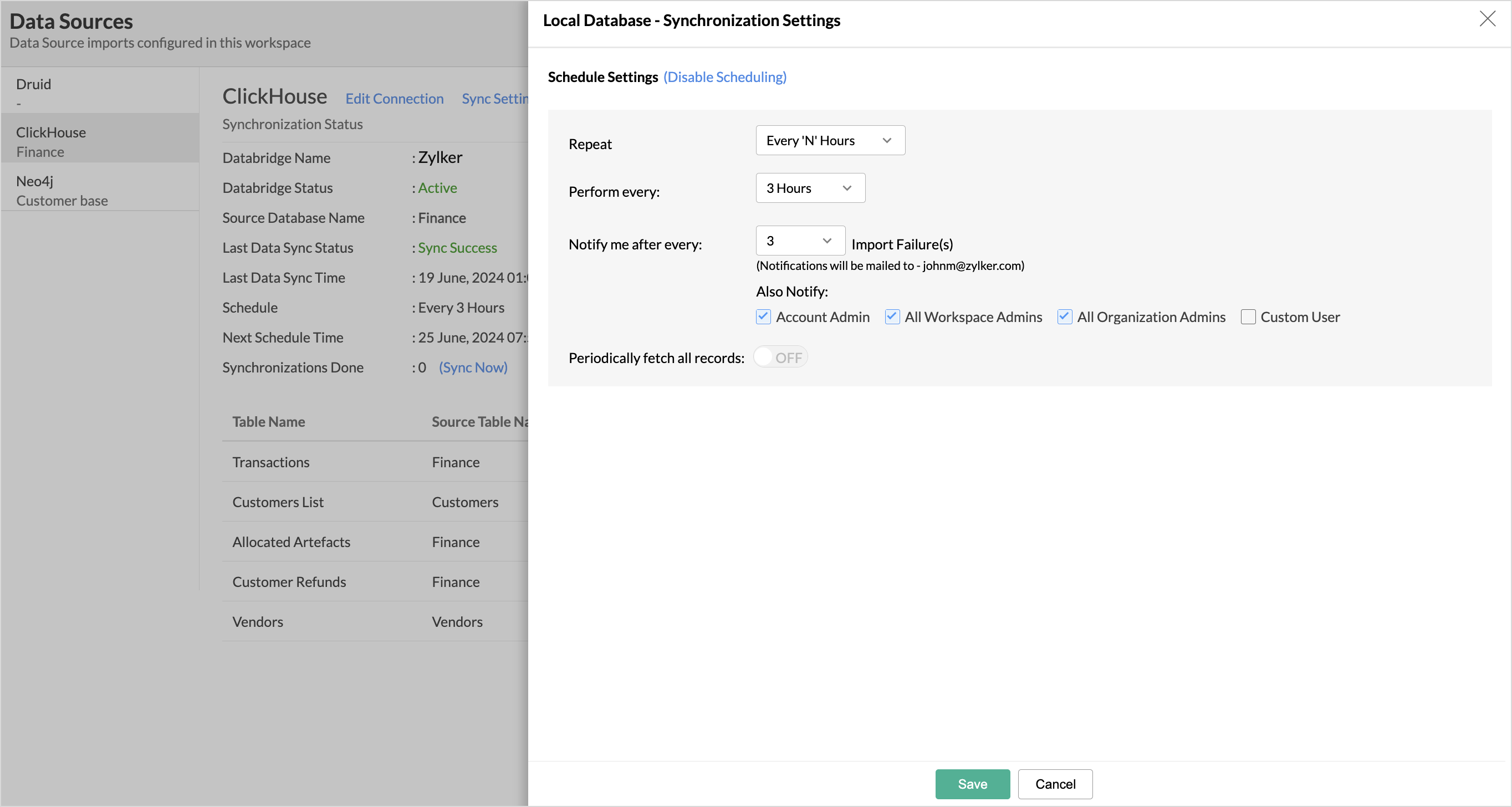Toggle Periodically fetch all records switch
This screenshot has width=1512, height=807.
pyautogui.click(x=780, y=357)
